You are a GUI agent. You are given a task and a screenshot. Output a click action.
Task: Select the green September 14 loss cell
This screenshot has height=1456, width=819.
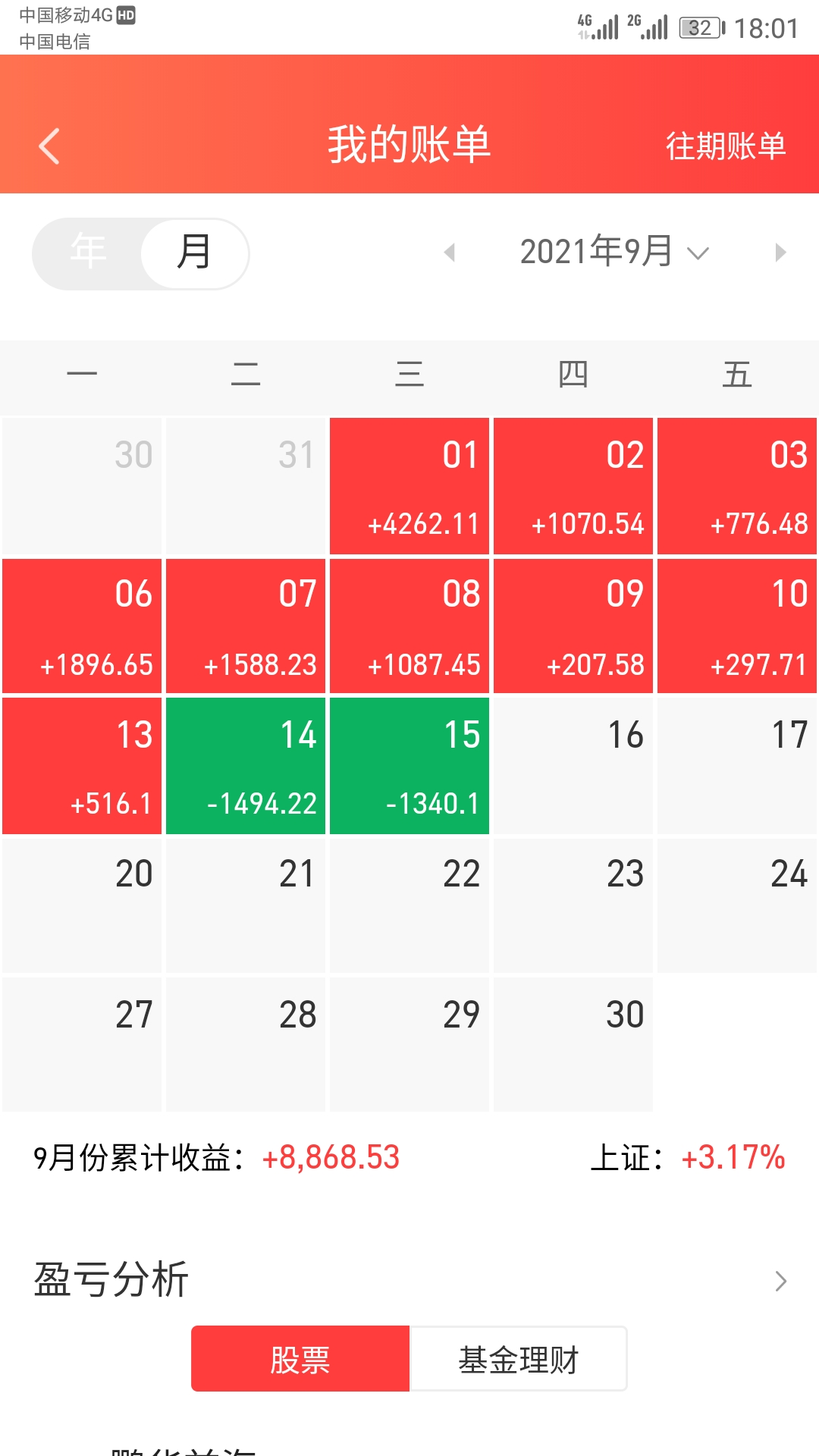click(246, 766)
